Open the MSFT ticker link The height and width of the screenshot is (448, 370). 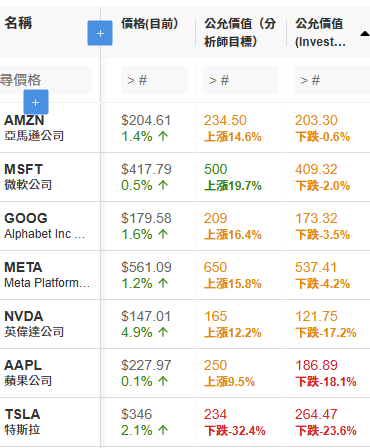coord(23,169)
